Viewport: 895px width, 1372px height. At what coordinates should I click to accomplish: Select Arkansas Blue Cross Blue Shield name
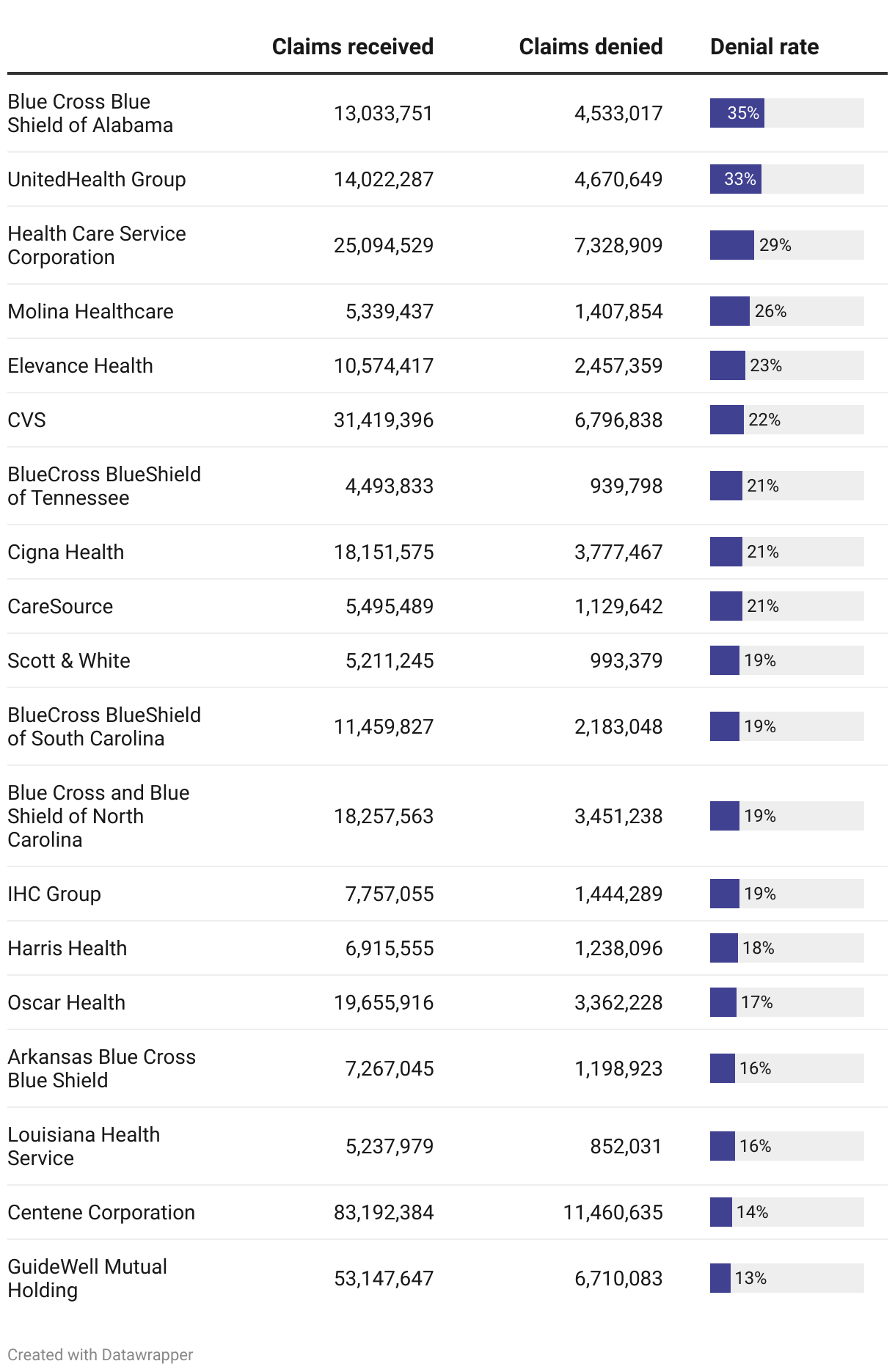click(102, 1068)
